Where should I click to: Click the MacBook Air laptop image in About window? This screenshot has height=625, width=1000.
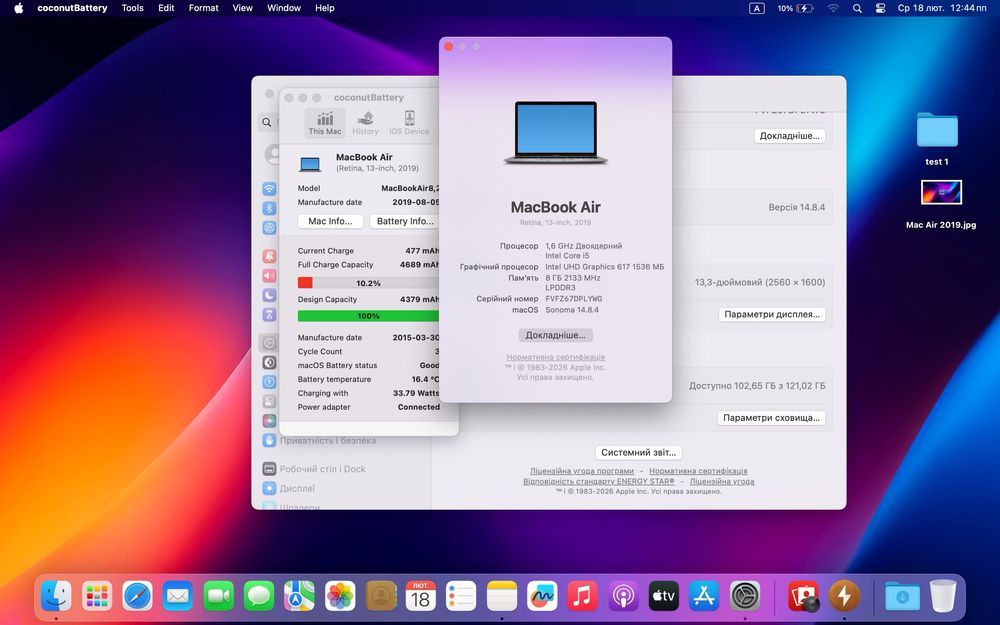555,133
